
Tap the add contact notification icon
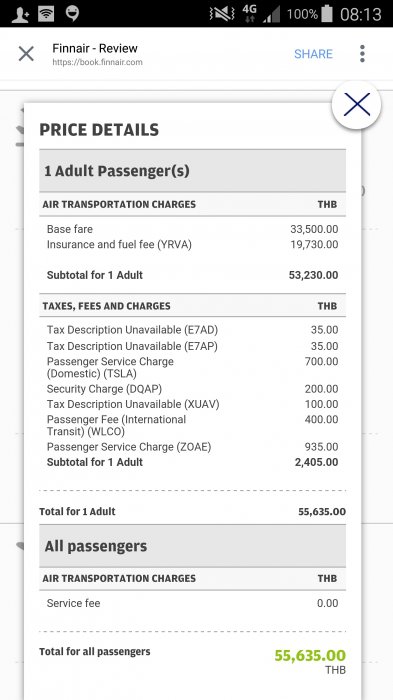click(x=21, y=14)
